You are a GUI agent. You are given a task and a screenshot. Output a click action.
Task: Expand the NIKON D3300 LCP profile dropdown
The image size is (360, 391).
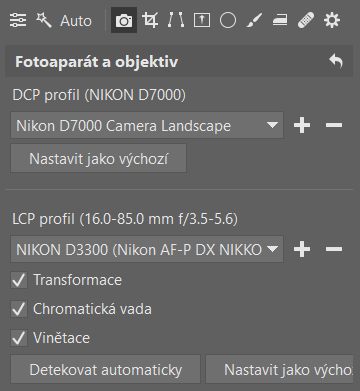pyautogui.click(x=147, y=249)
